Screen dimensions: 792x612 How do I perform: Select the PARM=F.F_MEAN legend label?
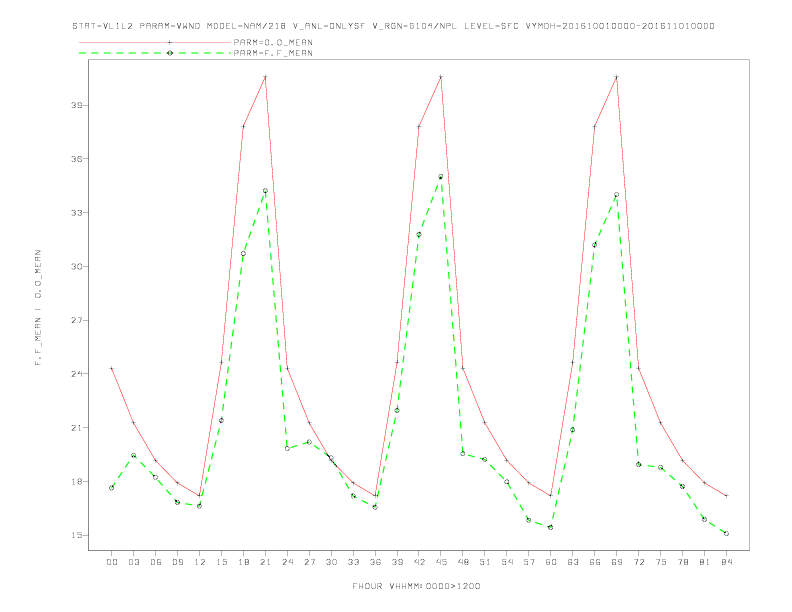273,53
